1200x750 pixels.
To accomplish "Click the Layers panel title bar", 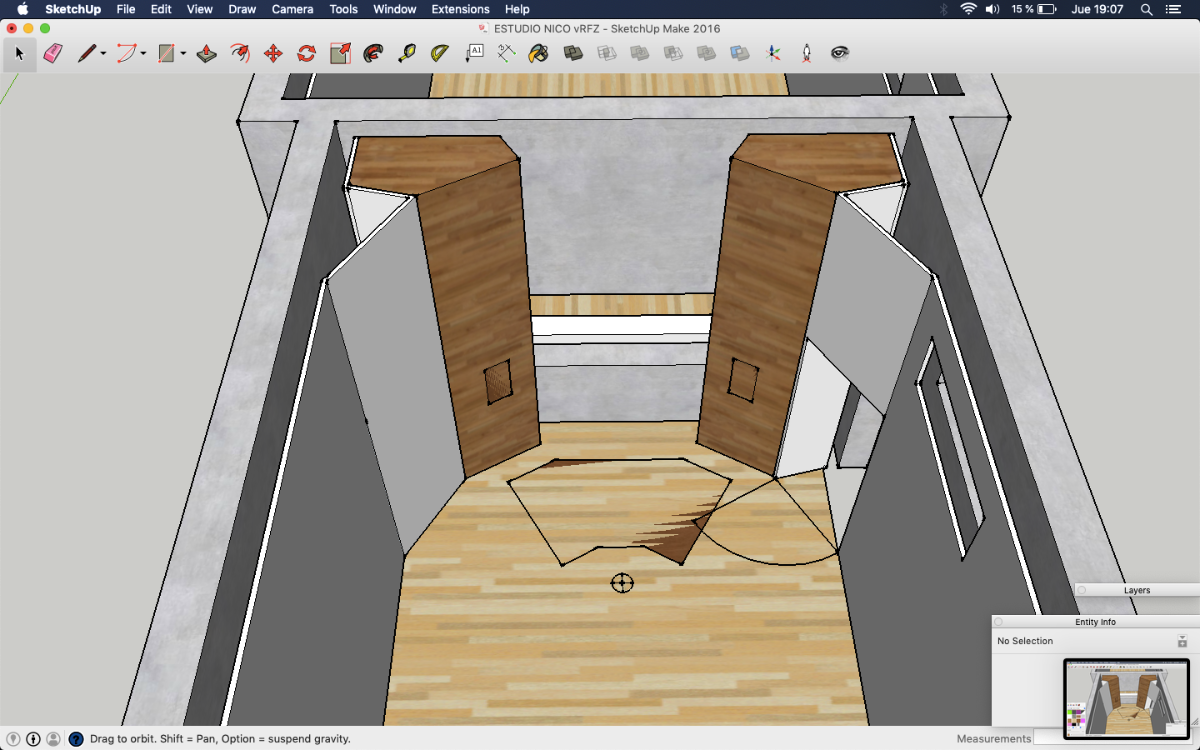I will (x=1137, y=590).
